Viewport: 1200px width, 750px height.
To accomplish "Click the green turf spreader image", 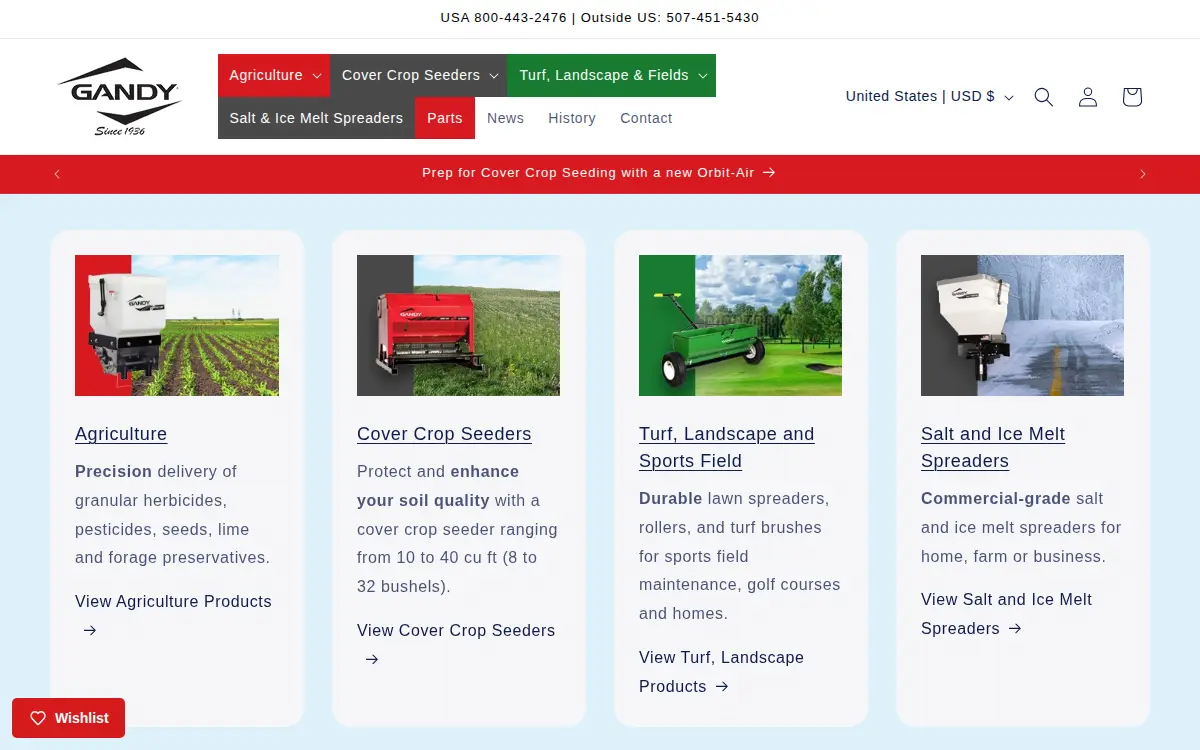I will coord(740,325).
